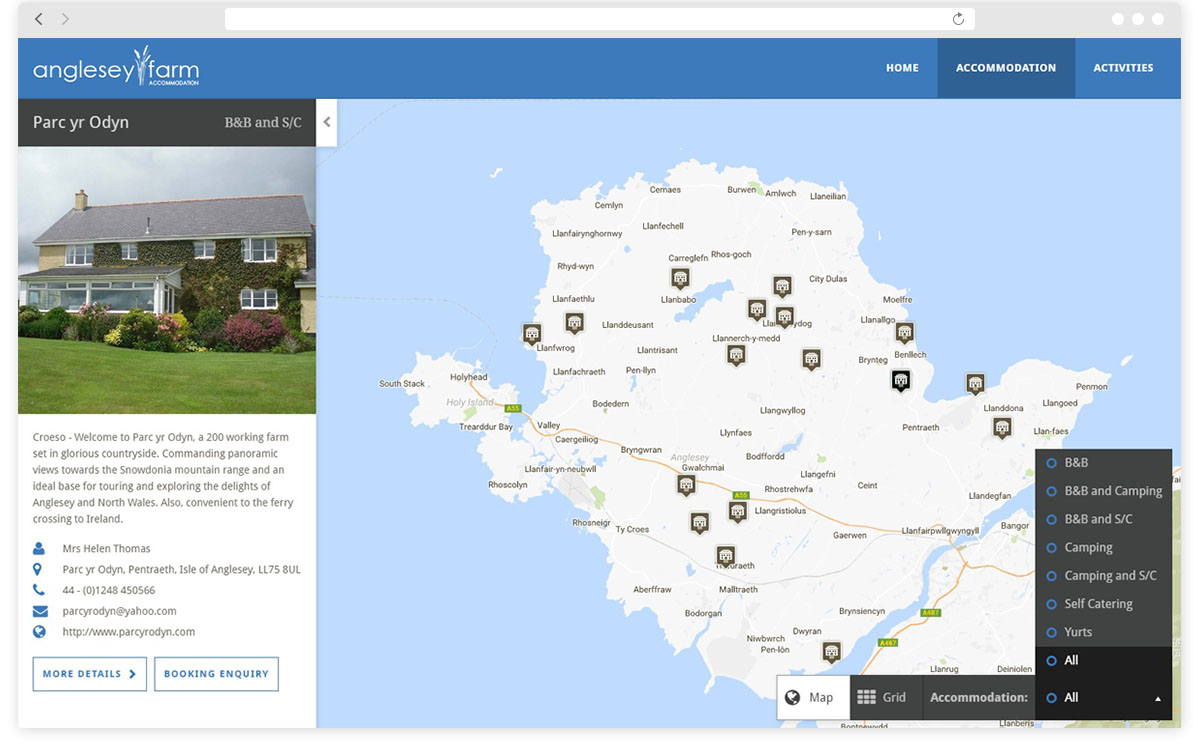Select the farm marker near Llanddona
Screen dimensions: 1200x750
tap(975, 383)
